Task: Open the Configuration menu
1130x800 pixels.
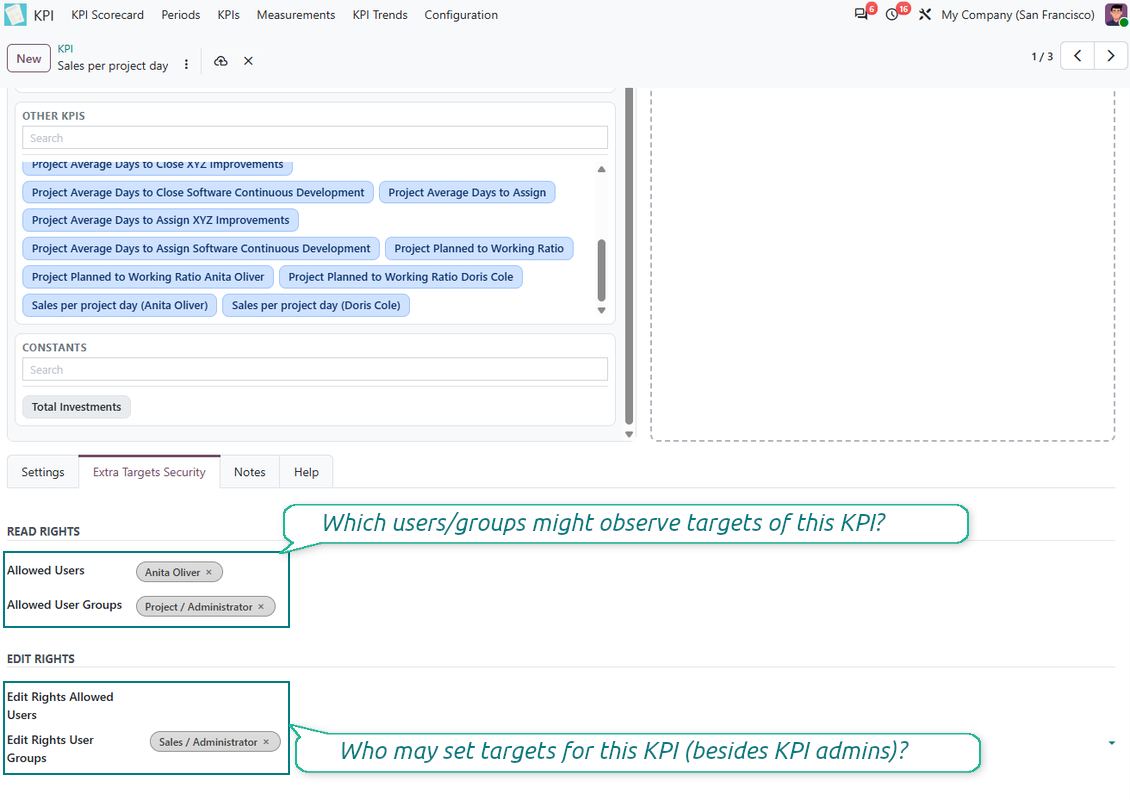Action: click(461, 14)
